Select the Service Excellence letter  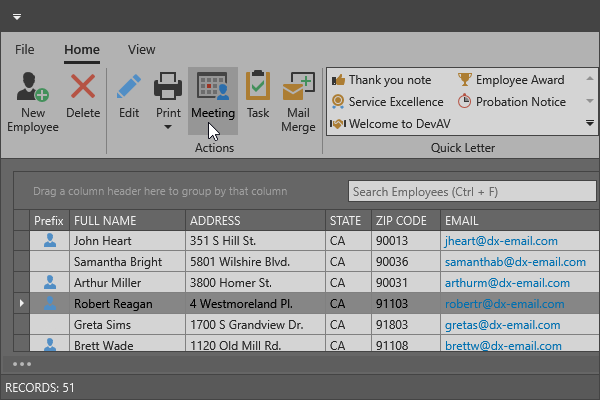[387, 102]
